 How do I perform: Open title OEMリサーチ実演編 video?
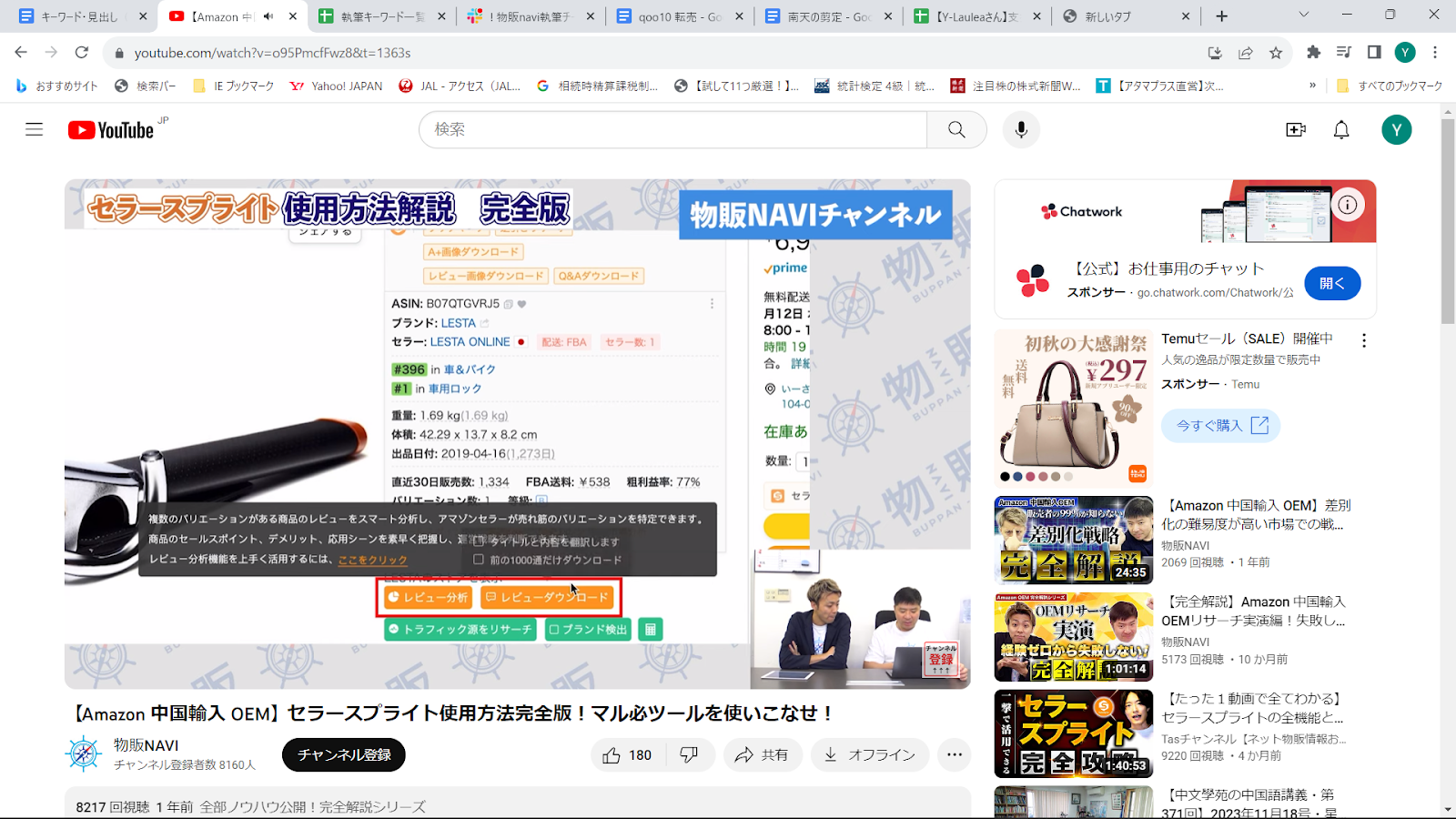point(1254,611)
